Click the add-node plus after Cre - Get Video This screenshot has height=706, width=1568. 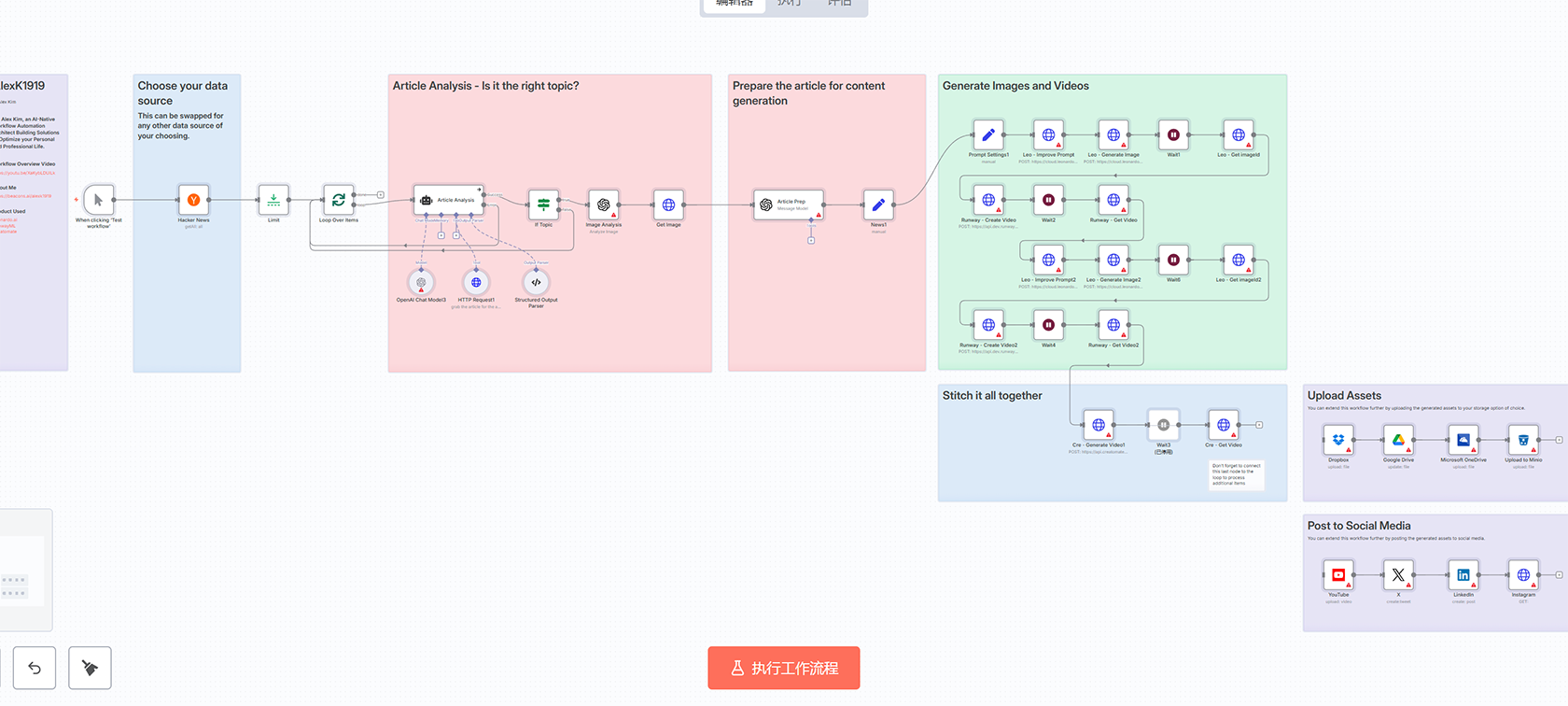[x=1259, y=425]
